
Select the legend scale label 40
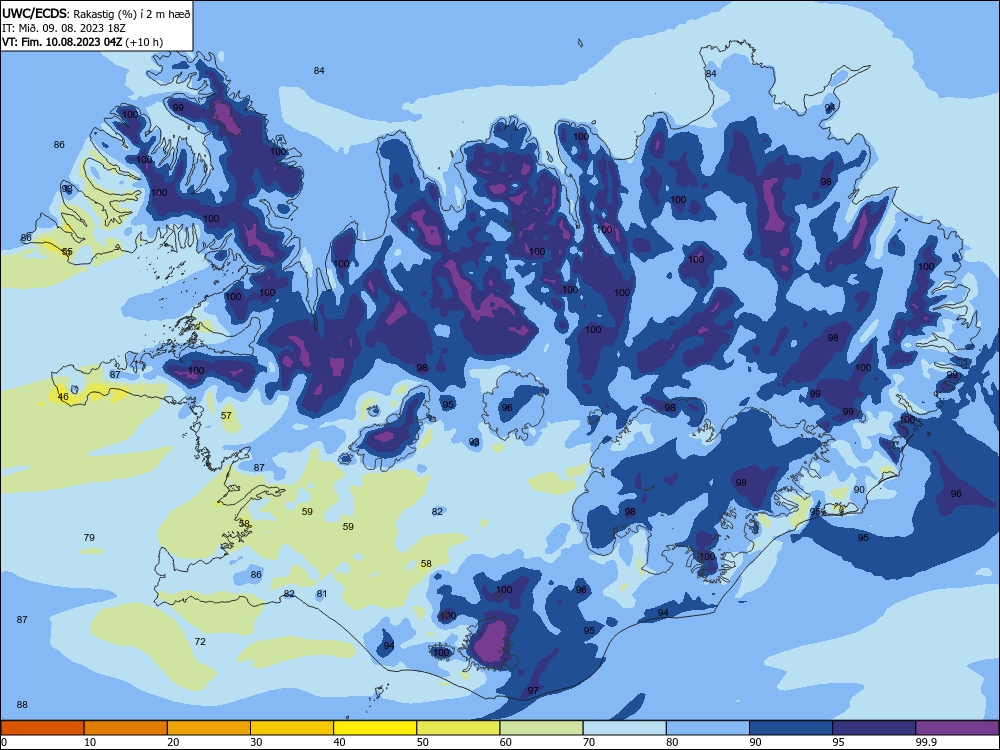click(339, 742)
